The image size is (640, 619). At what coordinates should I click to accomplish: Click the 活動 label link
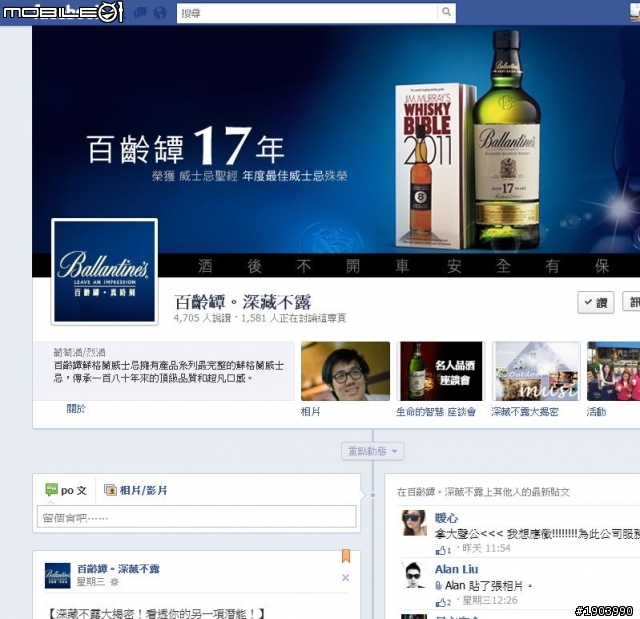[x=596, y=412]
